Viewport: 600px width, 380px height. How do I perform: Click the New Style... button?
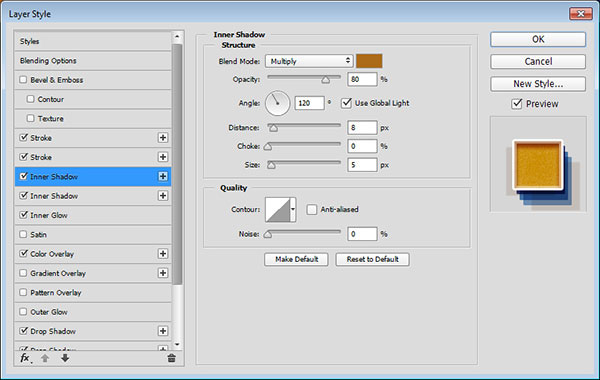click(538, 84)
